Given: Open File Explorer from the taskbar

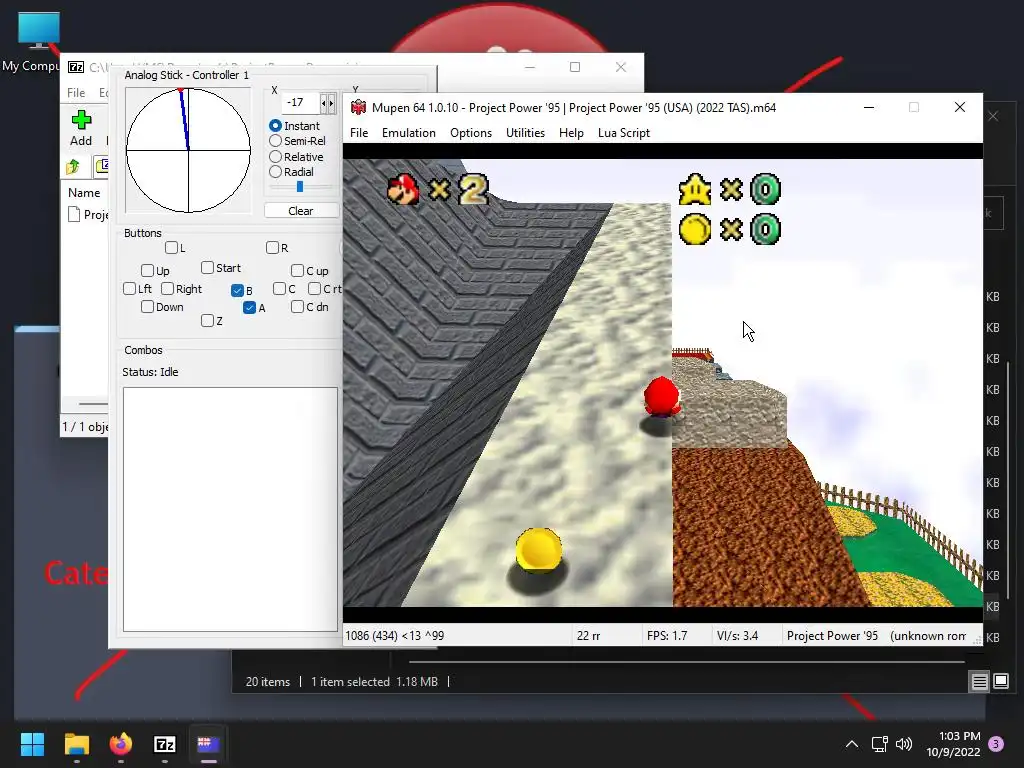Looking at the screenshot, I should point(76,744).
